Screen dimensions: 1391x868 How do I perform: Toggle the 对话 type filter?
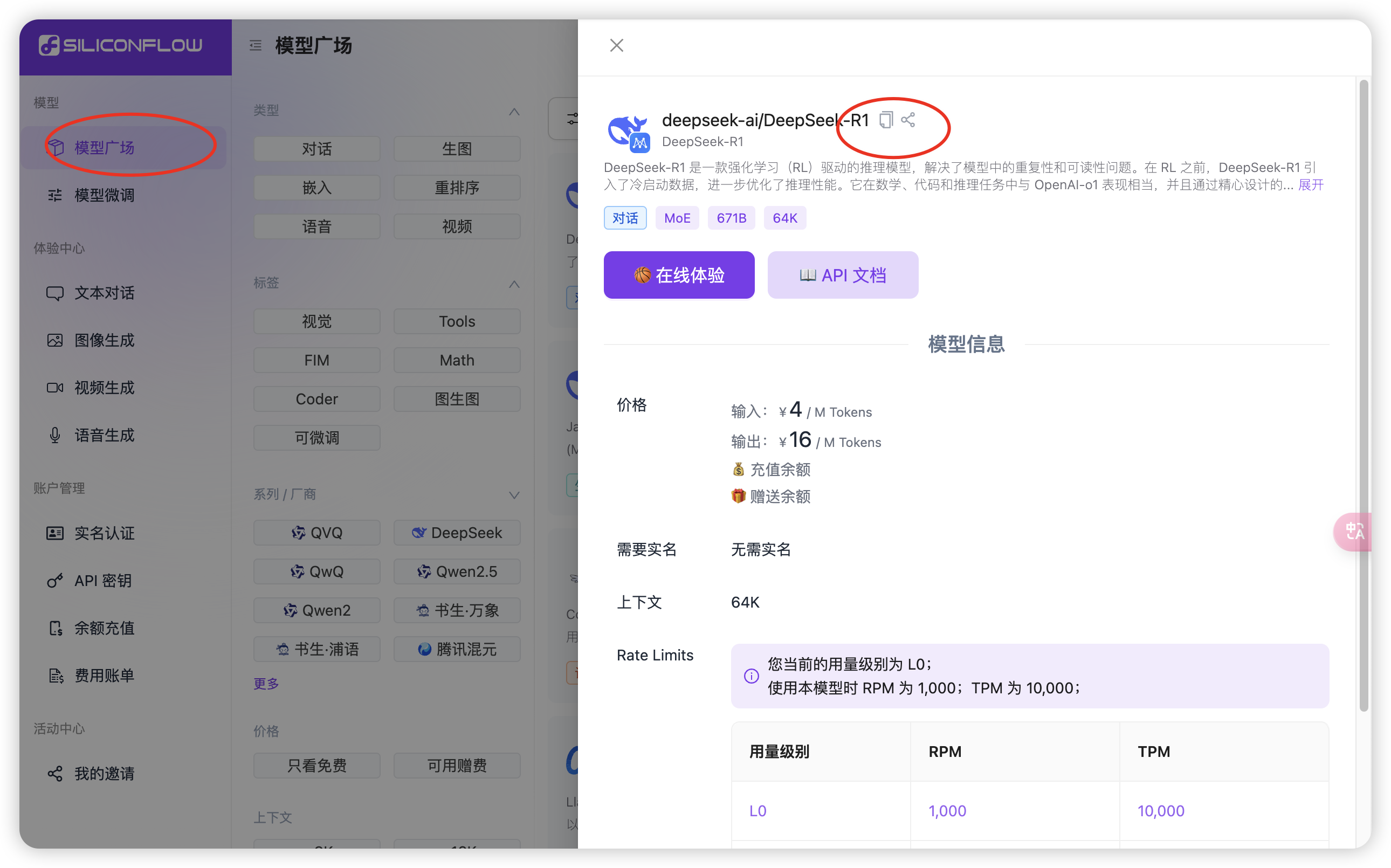coord(317,149)
